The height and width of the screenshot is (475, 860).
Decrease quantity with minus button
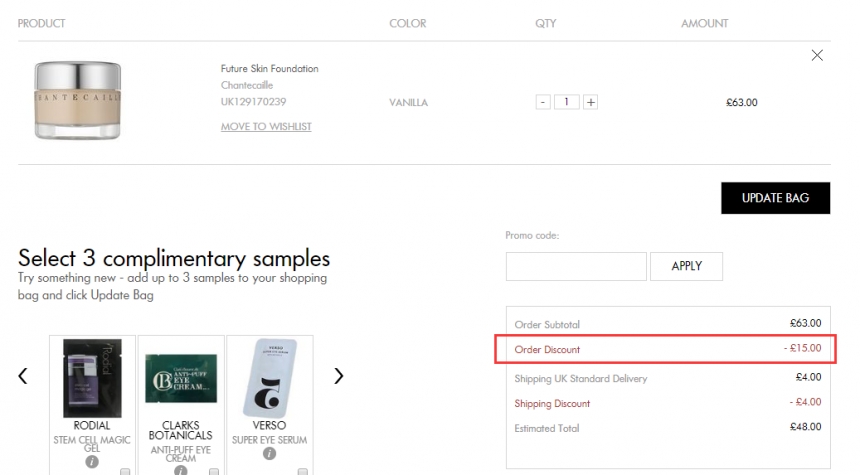(x=543, y=102)
